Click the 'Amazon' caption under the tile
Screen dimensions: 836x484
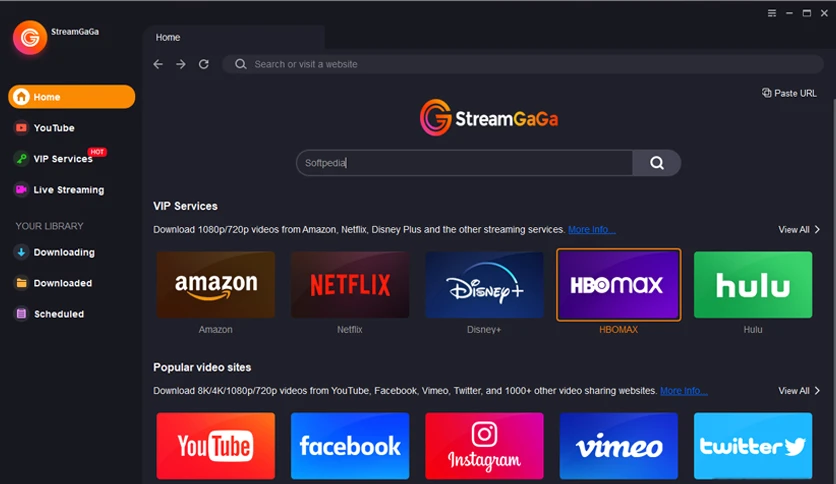(x=215, y=329)
